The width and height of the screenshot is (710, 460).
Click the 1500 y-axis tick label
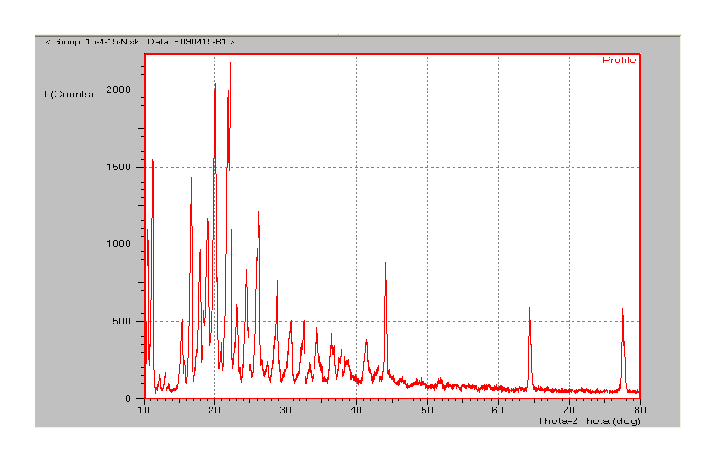[119, 167]
